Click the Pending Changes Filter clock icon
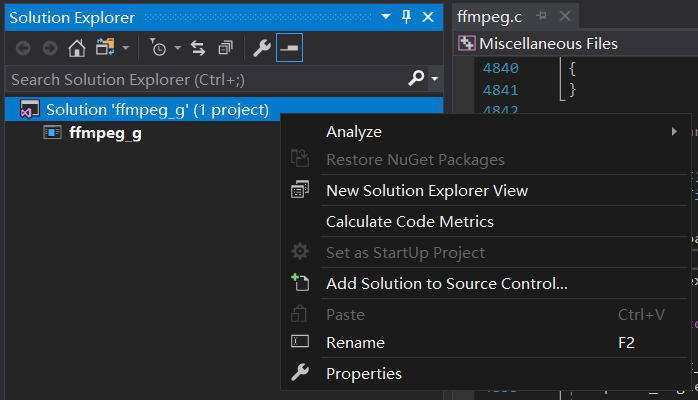 158,47
